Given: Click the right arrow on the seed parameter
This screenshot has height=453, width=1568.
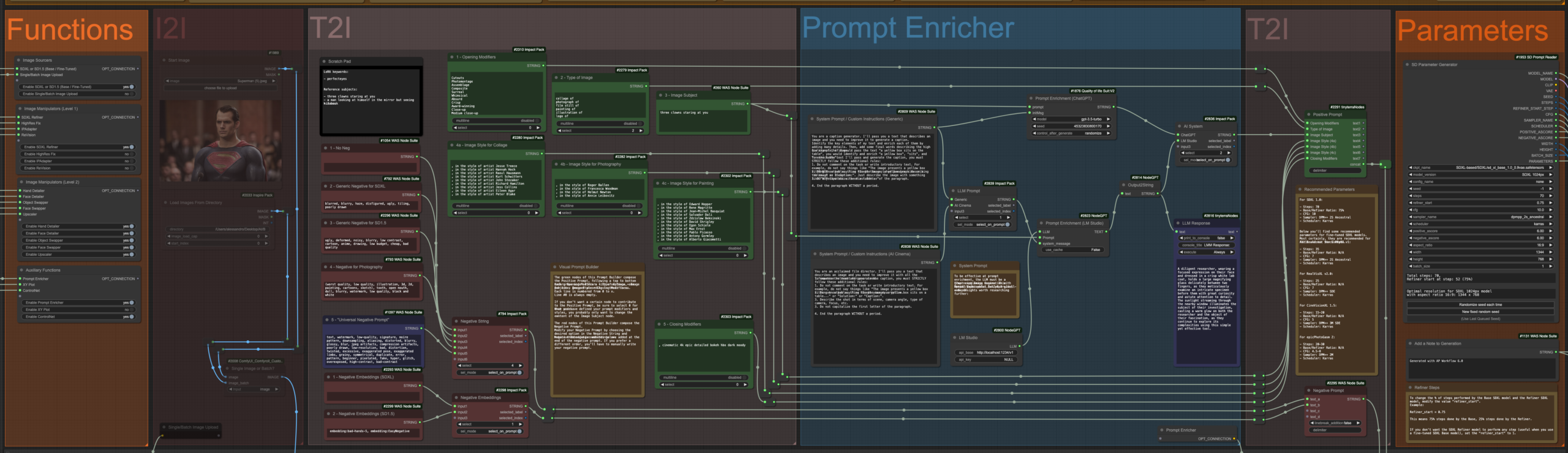Looking at the screenshot, I should [x=1551, y=189].
